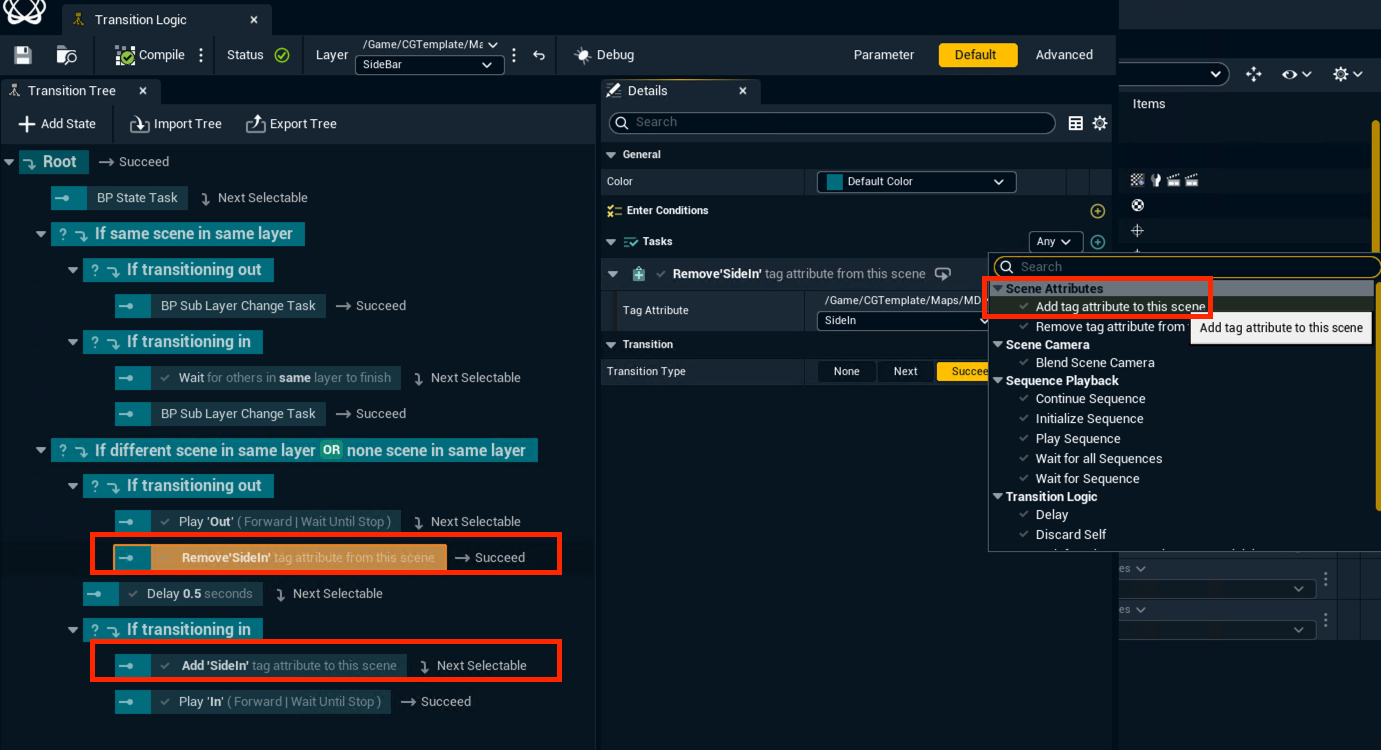Click the search field in Details panel

pyautogui.click(x=832, y=122)
